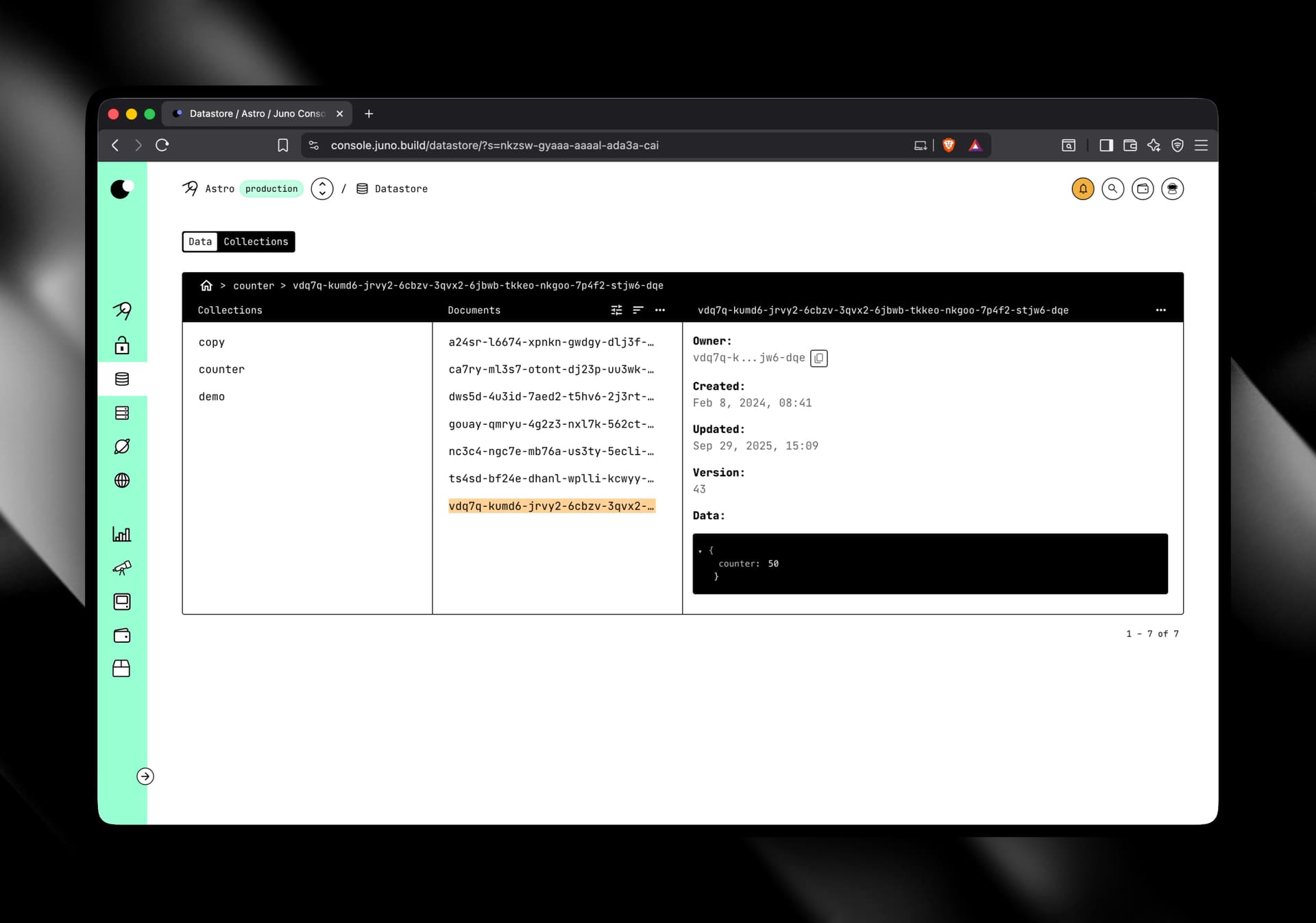Screen dimensions: 1316x923
Task: Open the document details more-options menu
Action: coord(1160,310)
